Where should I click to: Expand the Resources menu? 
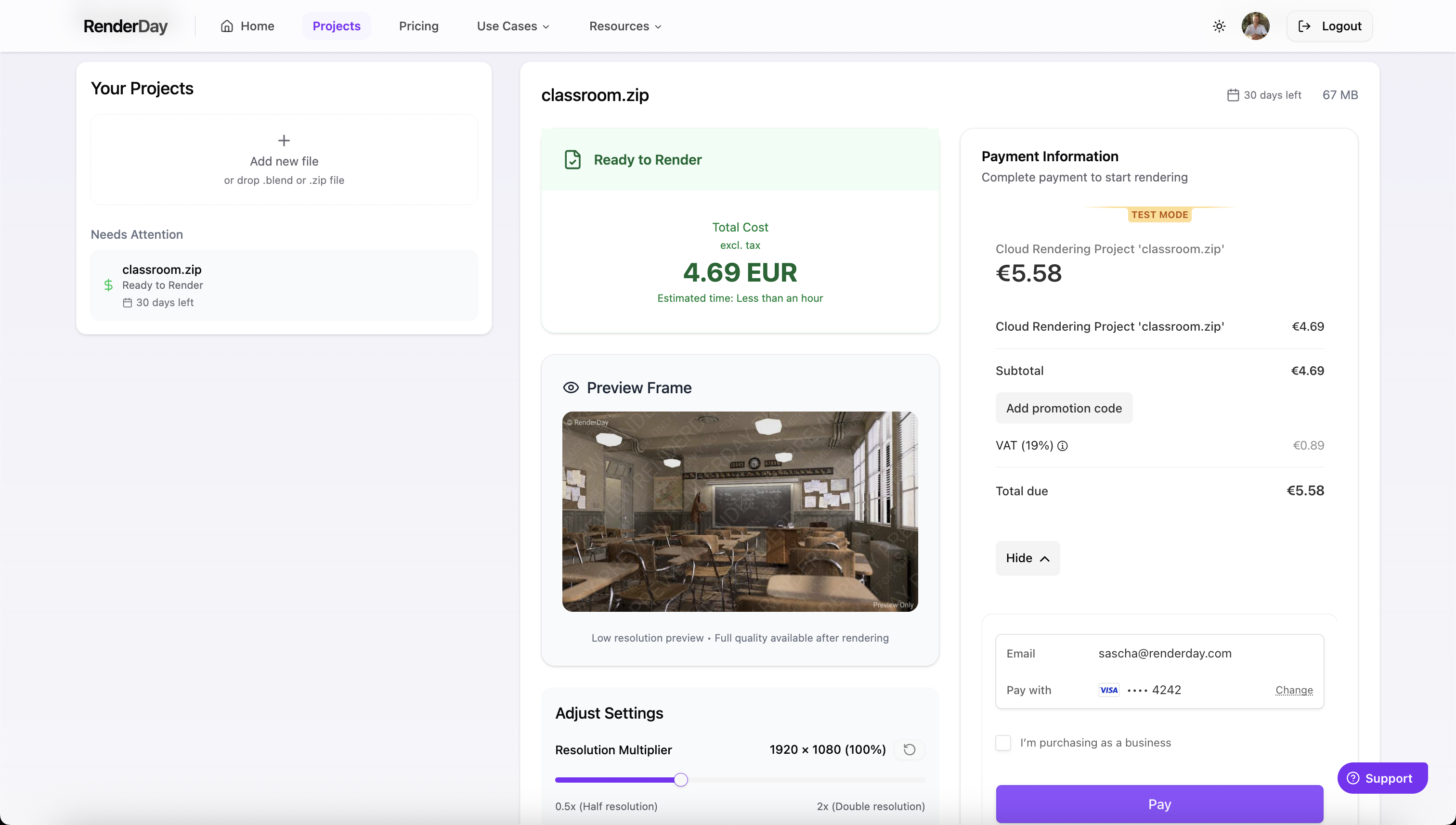625,26
